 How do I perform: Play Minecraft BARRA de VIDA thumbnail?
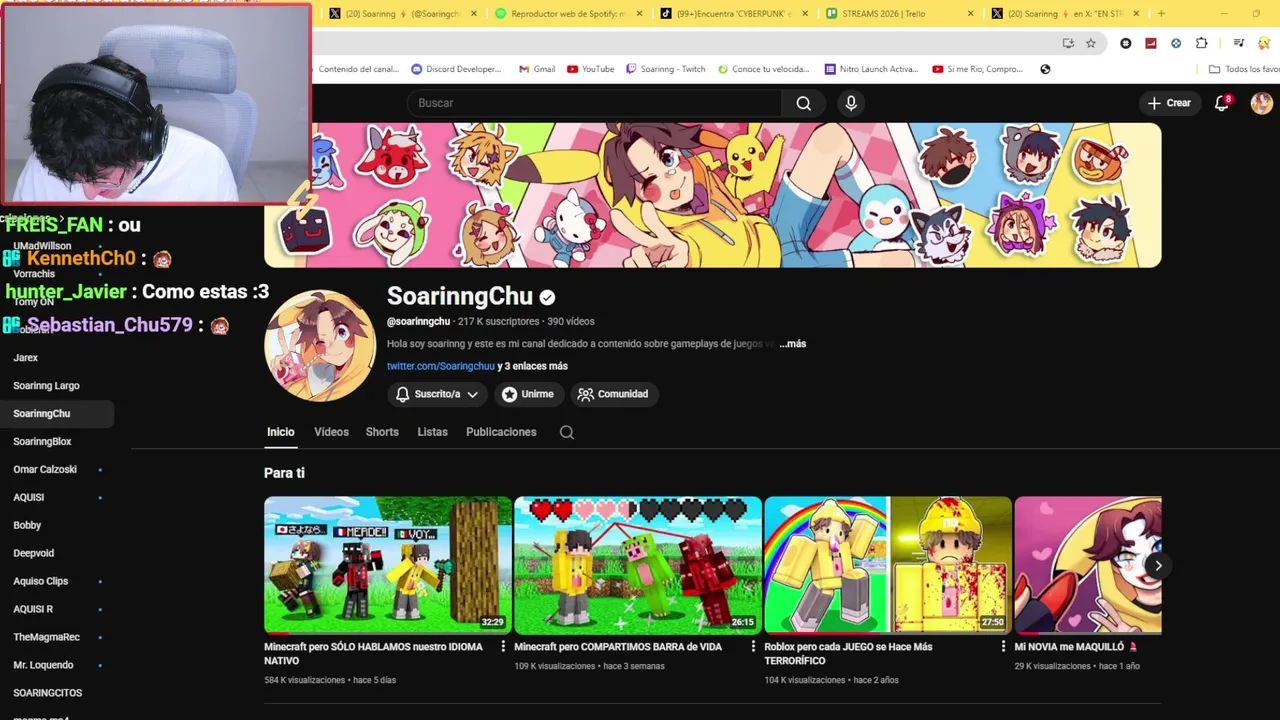[638, 565]
